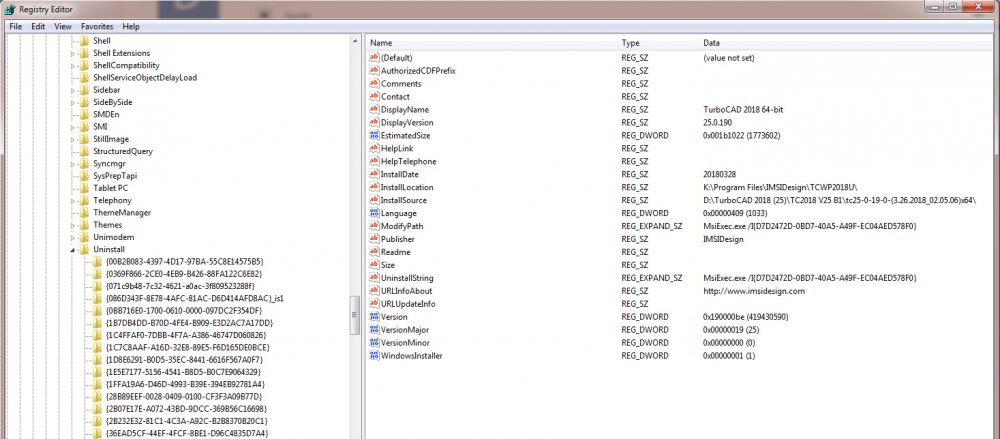Select key {2B232E32-81C1-4C3A-A92C-B2B8370B20C1}
1000x439 pixels.
pyautogui.click(x=187, y=421)
